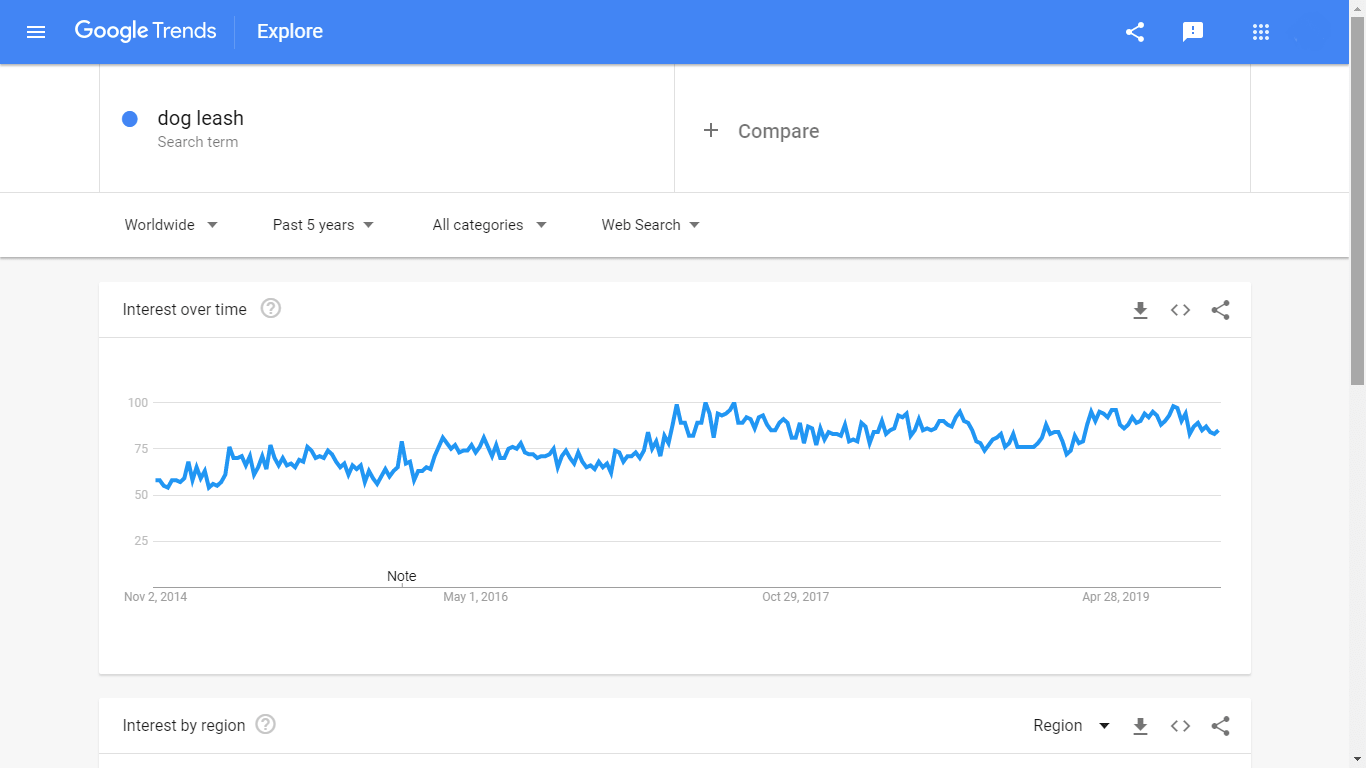1366x768 pixels.
Task: Share the Interest by region card
Action: (1220, 726)
